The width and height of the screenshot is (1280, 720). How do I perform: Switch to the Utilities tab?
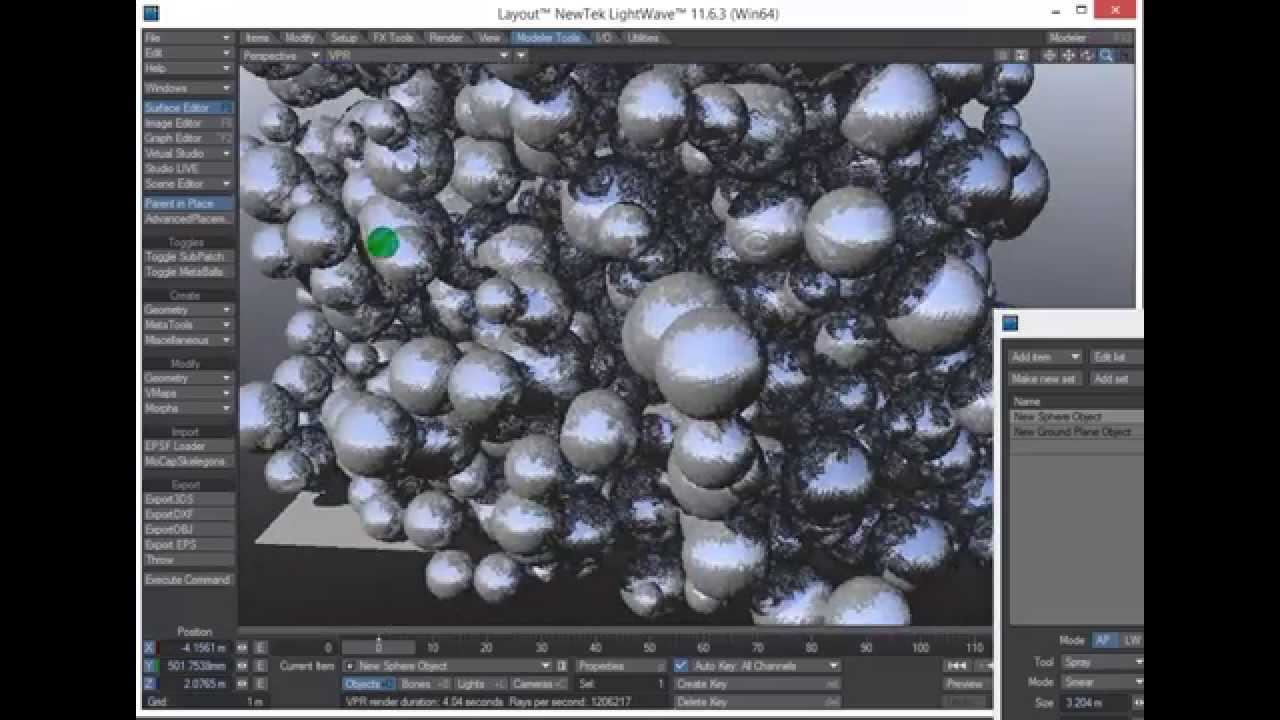[643, 38]
